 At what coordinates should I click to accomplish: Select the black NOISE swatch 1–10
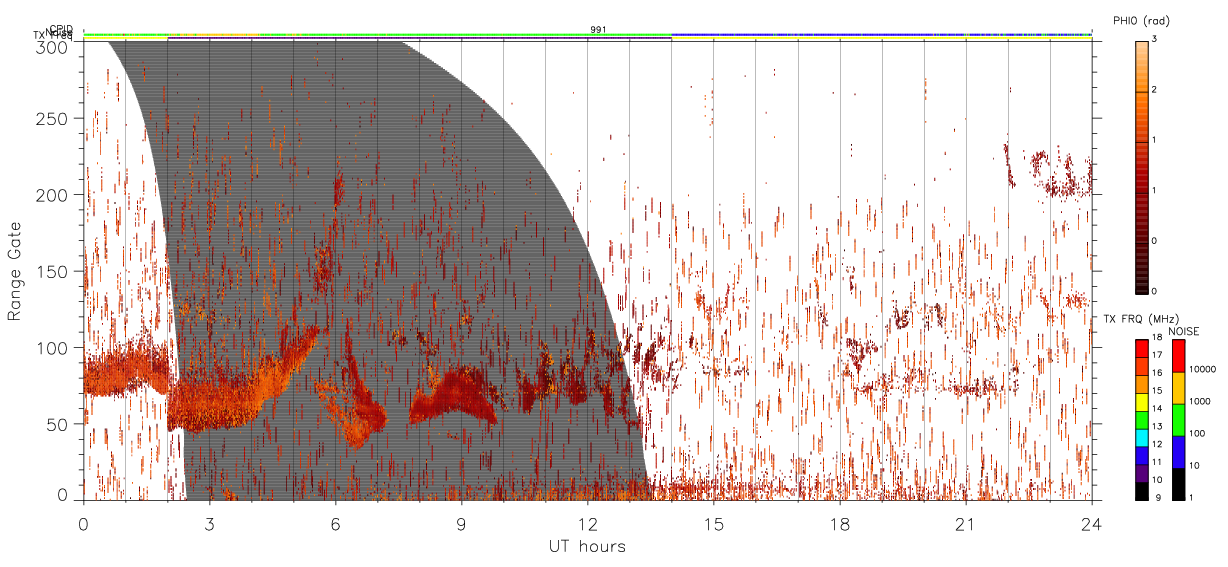[1177, 483]
